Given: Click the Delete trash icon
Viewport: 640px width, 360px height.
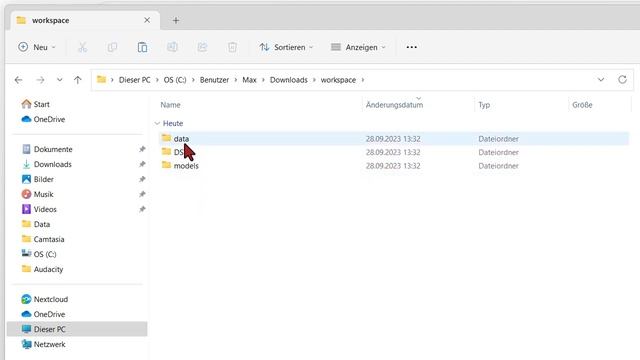Looking at the screenshot, I should tap(232, 47).
